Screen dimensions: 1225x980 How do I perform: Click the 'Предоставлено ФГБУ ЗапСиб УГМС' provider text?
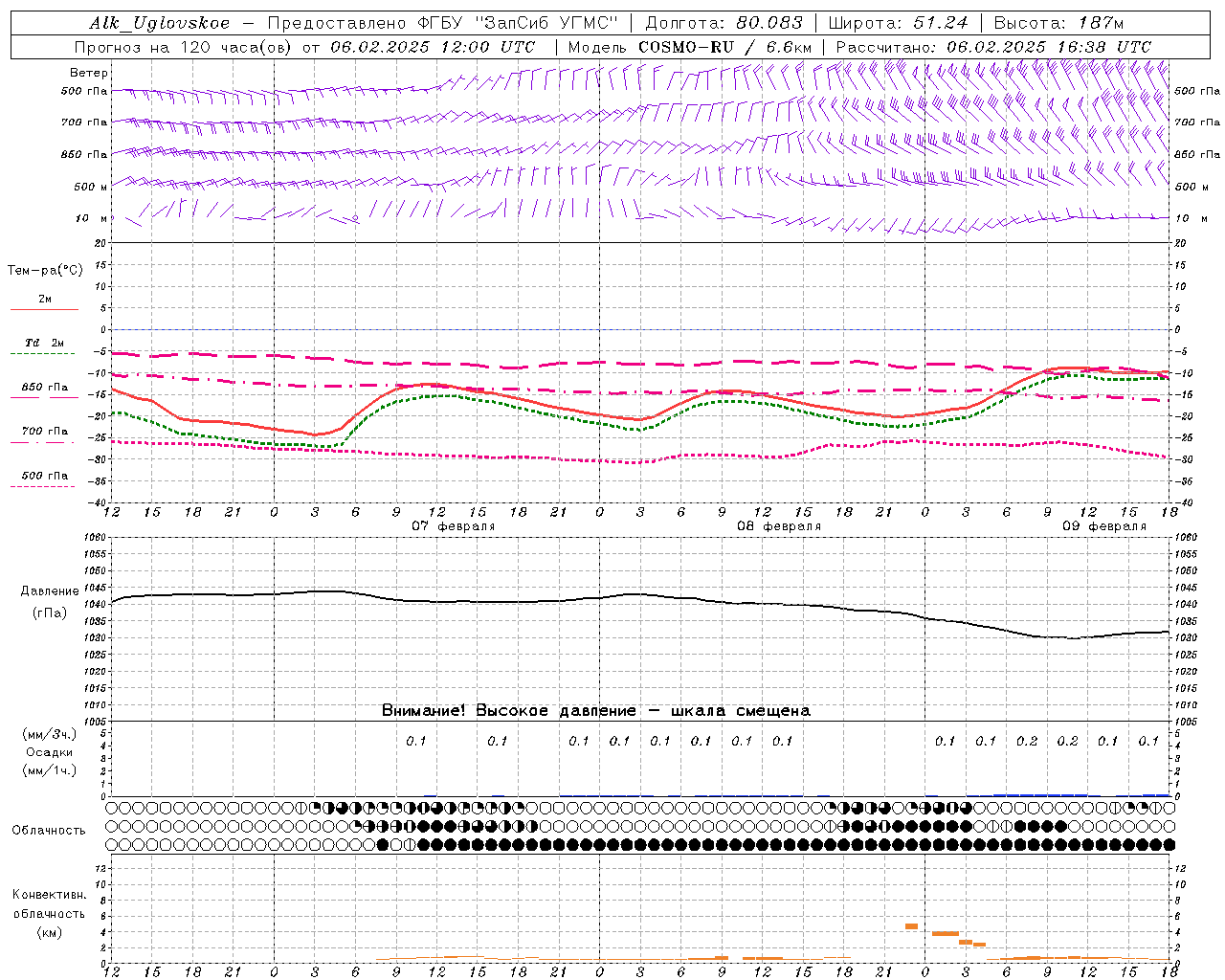pos(442,23)
